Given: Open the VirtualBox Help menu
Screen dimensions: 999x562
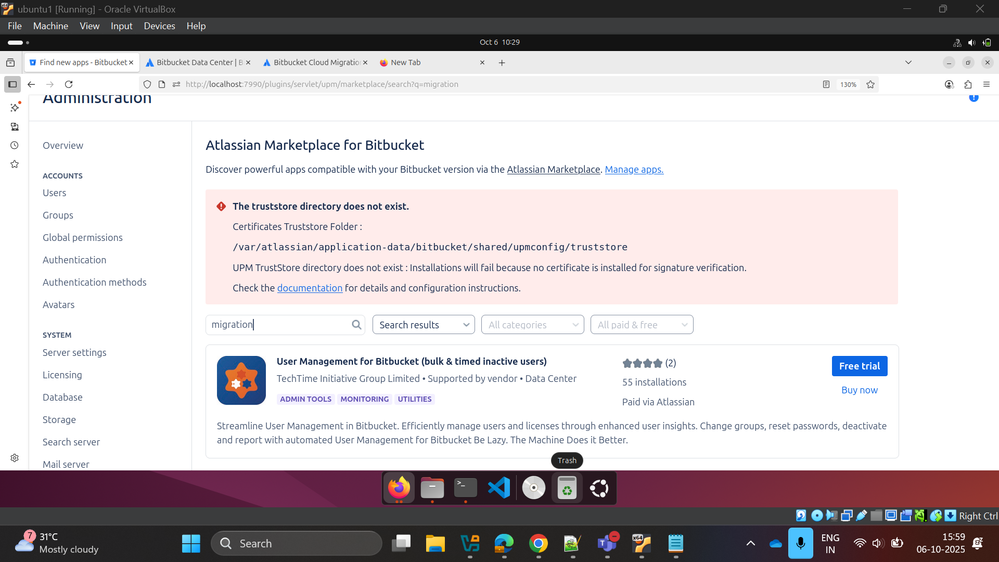Looking at the screenshot, I should pyautogui.click(x=196, y=26).
